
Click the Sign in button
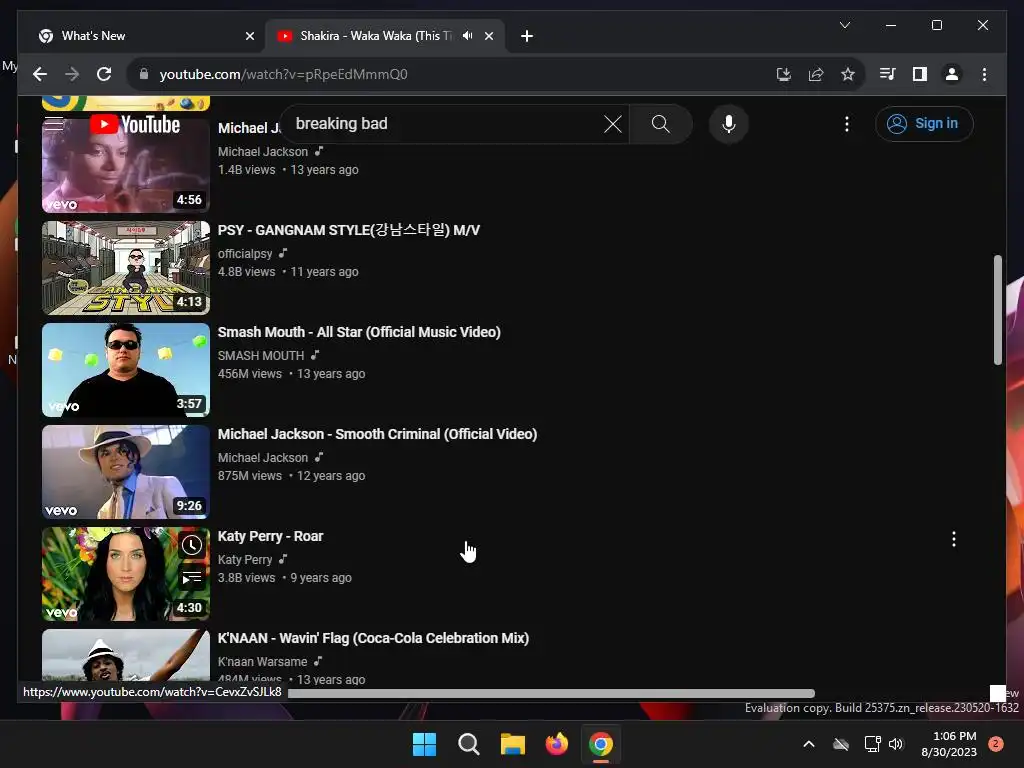click(x=924, y=123)
